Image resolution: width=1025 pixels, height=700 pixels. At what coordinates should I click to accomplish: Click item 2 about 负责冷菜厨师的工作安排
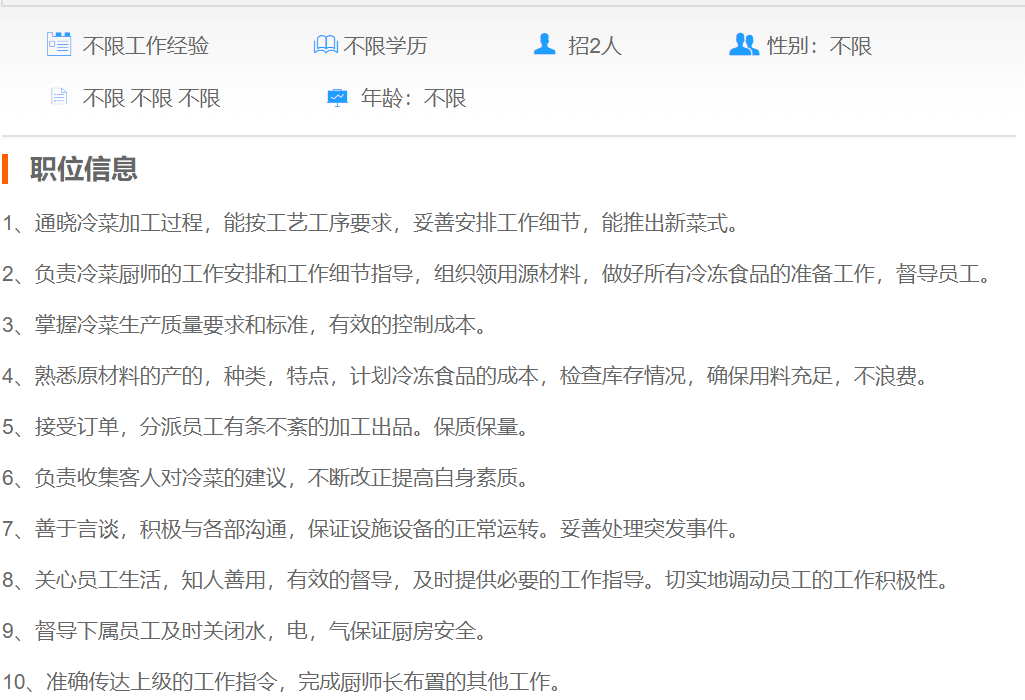(x=498, y=274)
